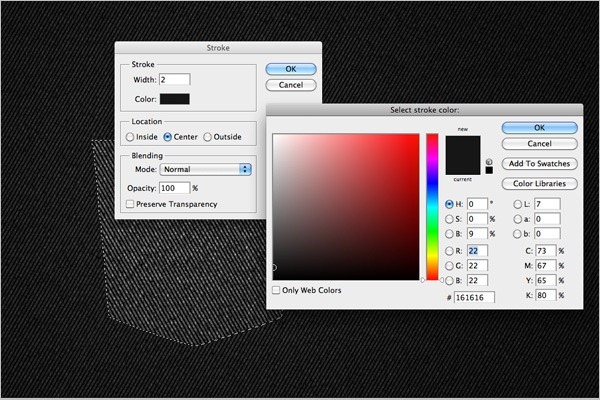Click the out-of-gamut warning cube icon
This screenshot has width=600, height=400.
(x=489, y=162)
